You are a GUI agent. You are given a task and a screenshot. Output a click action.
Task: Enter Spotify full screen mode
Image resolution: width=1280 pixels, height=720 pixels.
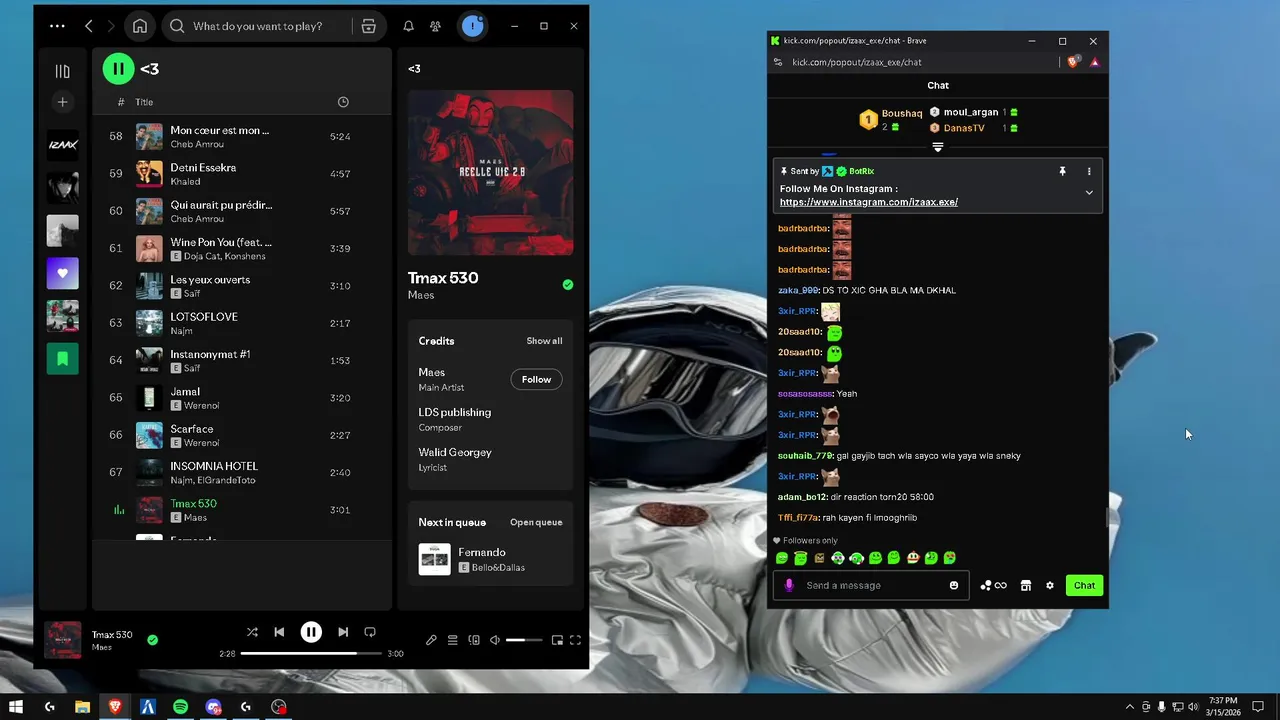tap(575, 640)
